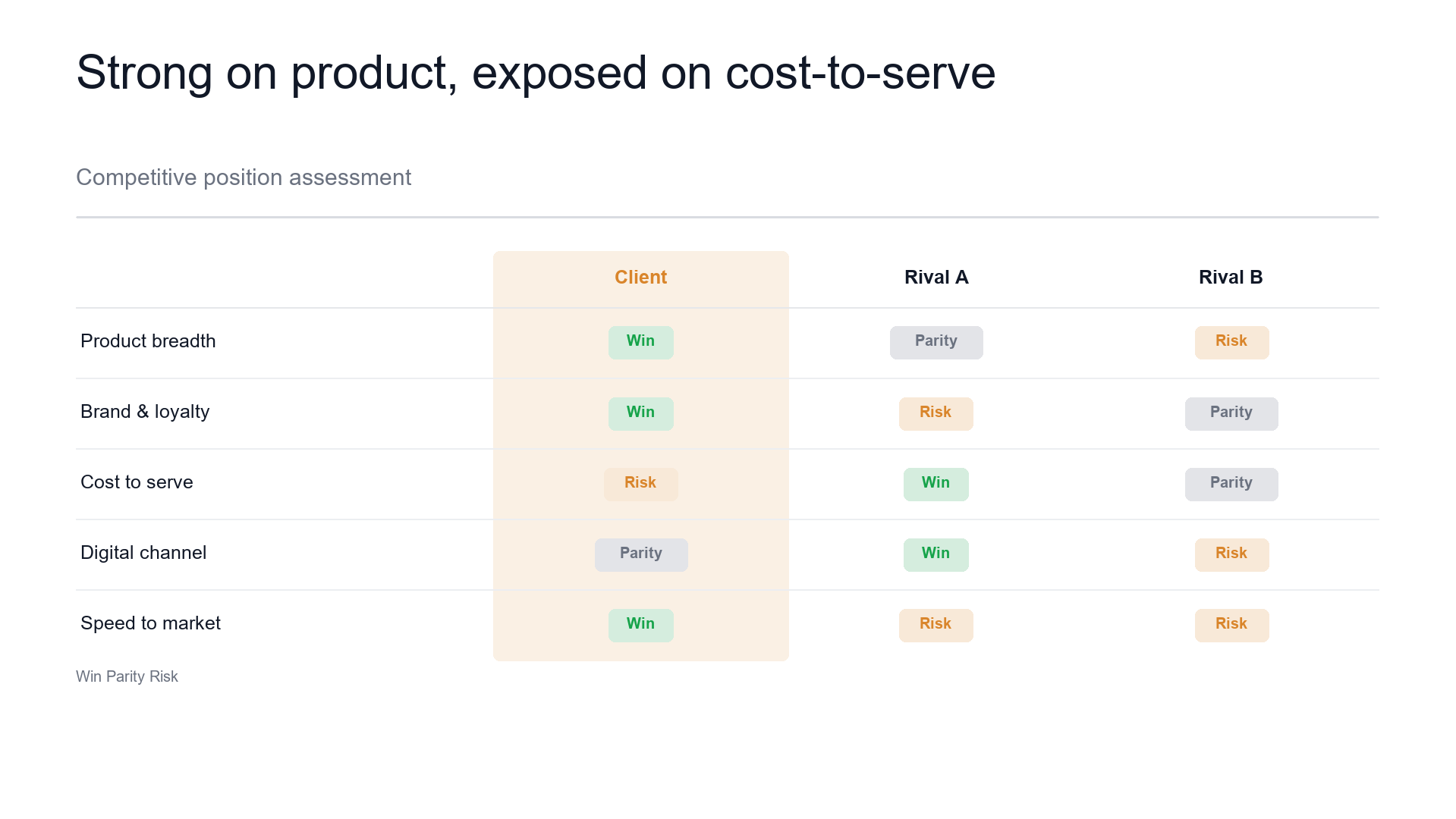Select Rival B's Risk badge for Digital channel
Image resolution: width=1456 pixels, height=819 pixels.
(x=1232, y=555)
